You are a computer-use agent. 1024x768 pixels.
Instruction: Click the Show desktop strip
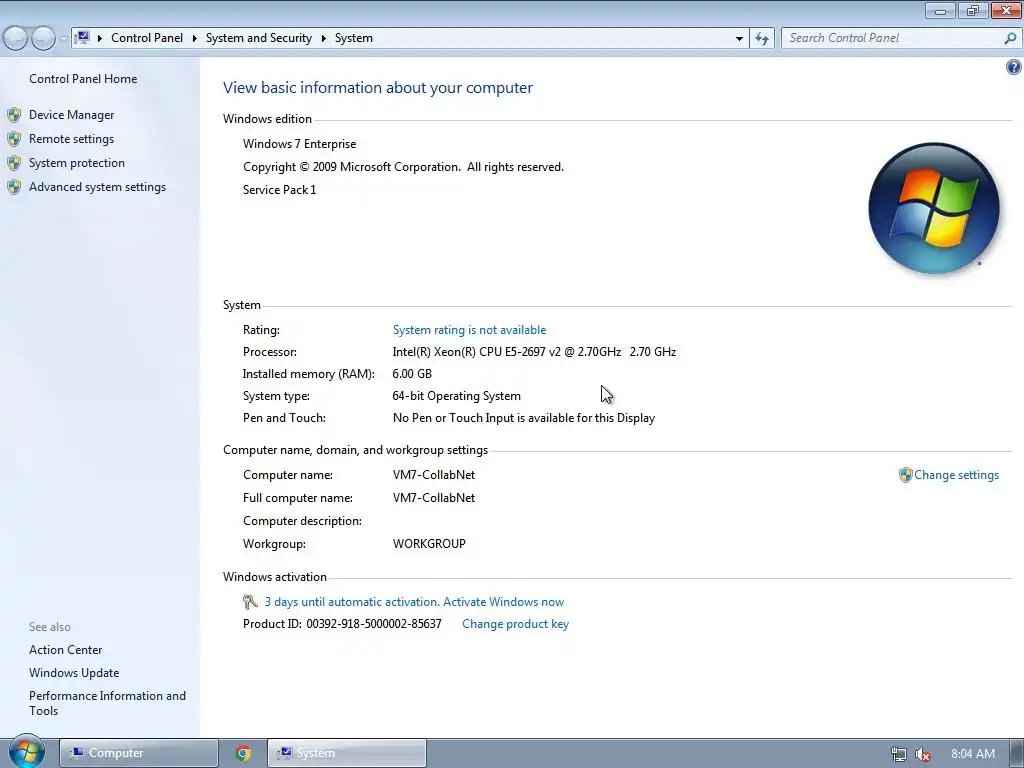tap(1017, 753)
